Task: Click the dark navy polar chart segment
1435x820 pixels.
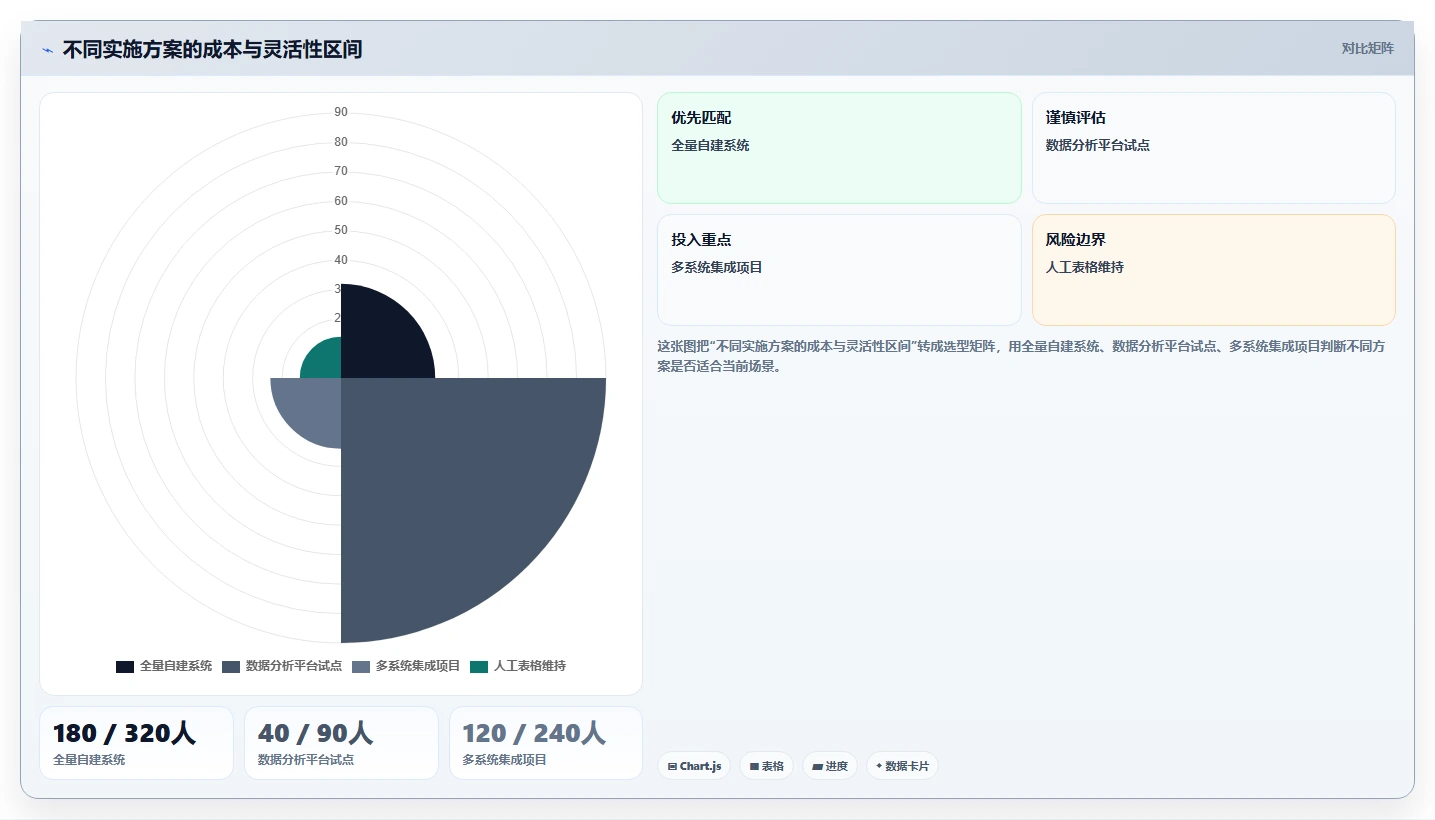Action: tap(380, 340)
